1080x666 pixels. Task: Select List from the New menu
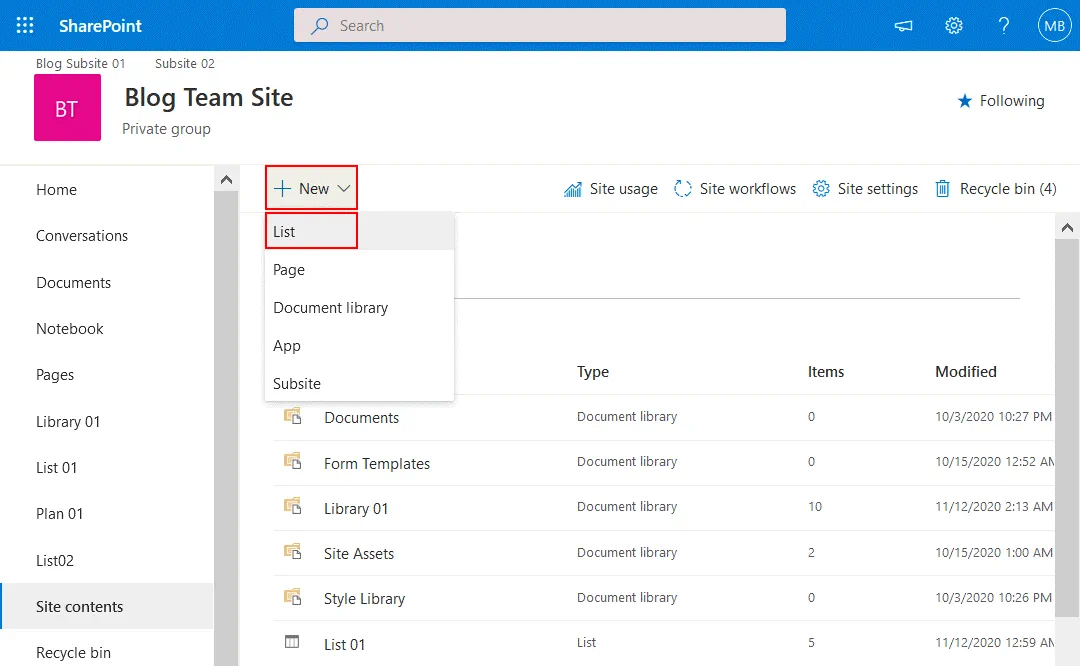tap(285, 231)
